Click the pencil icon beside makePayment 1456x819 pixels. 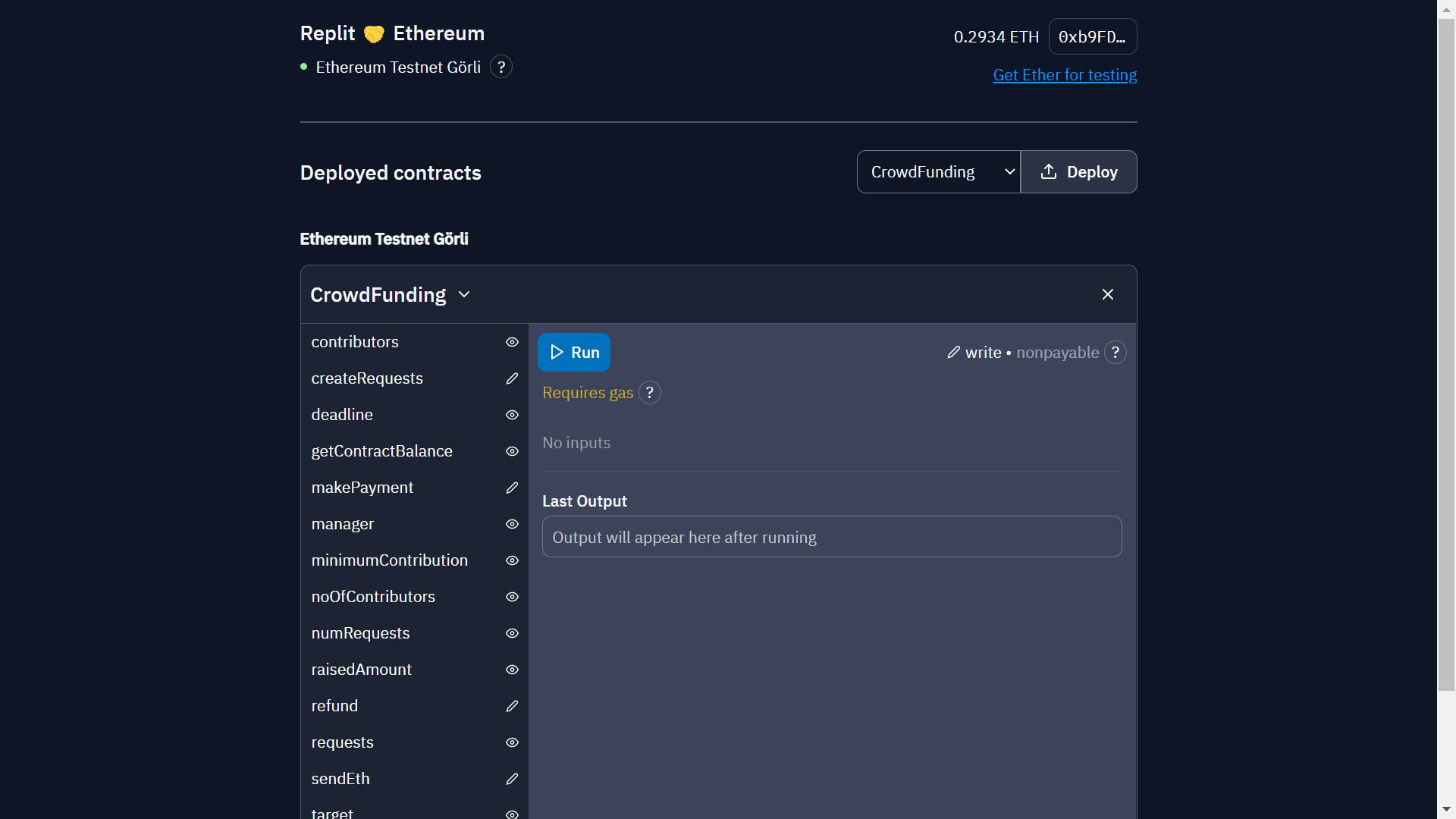coord(512,488)
